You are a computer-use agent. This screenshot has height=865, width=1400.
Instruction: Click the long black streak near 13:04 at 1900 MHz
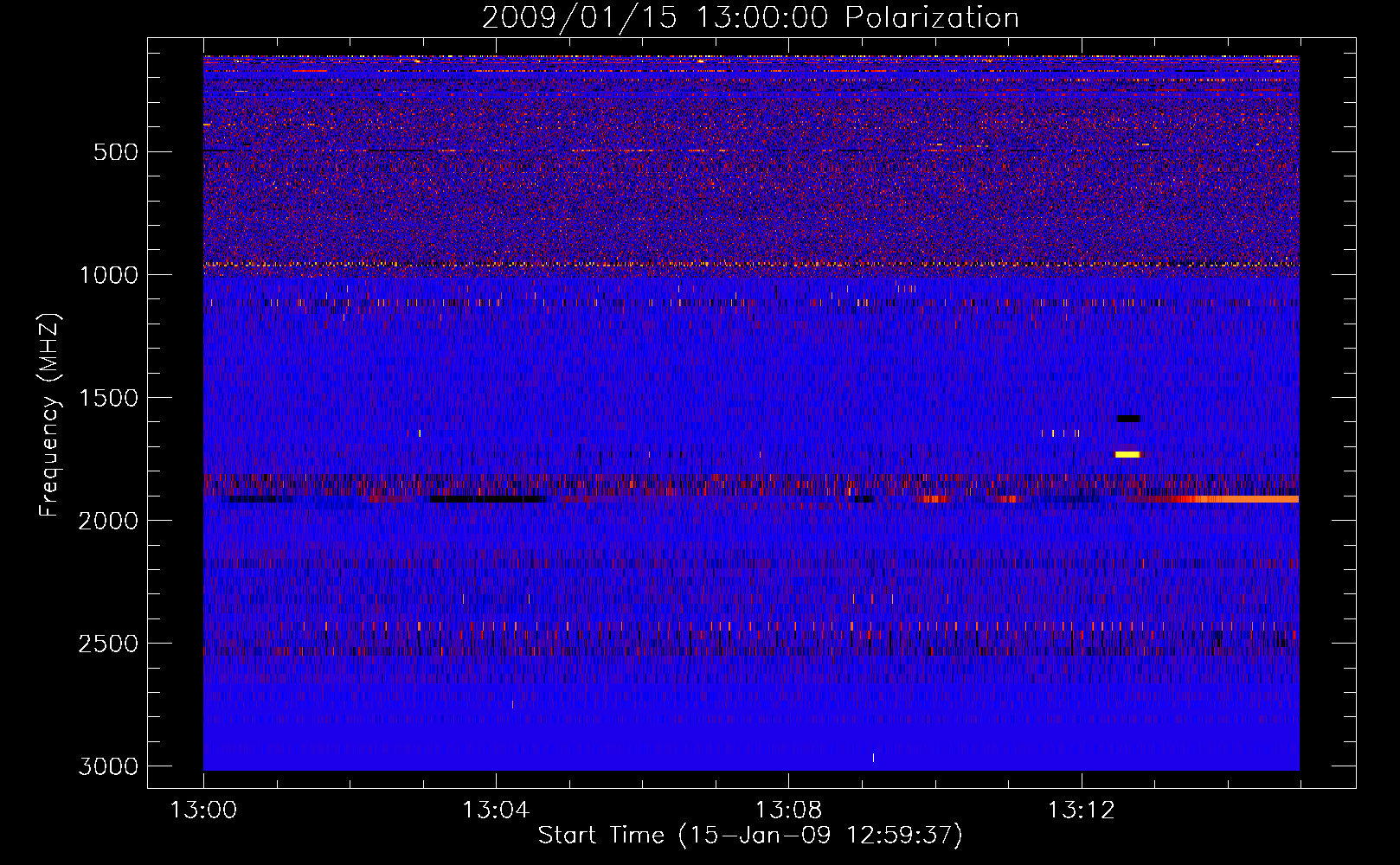pos(489,499)
